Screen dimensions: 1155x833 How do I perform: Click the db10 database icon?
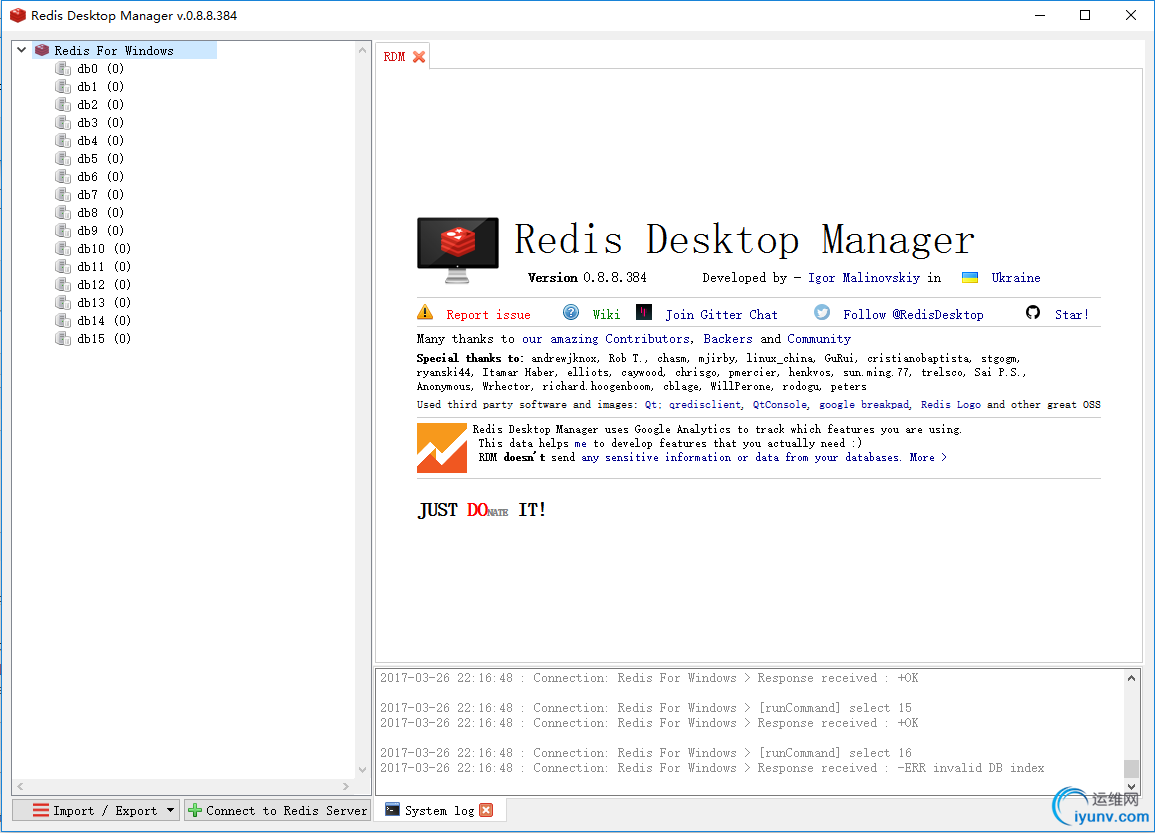[x=63, y=248]
